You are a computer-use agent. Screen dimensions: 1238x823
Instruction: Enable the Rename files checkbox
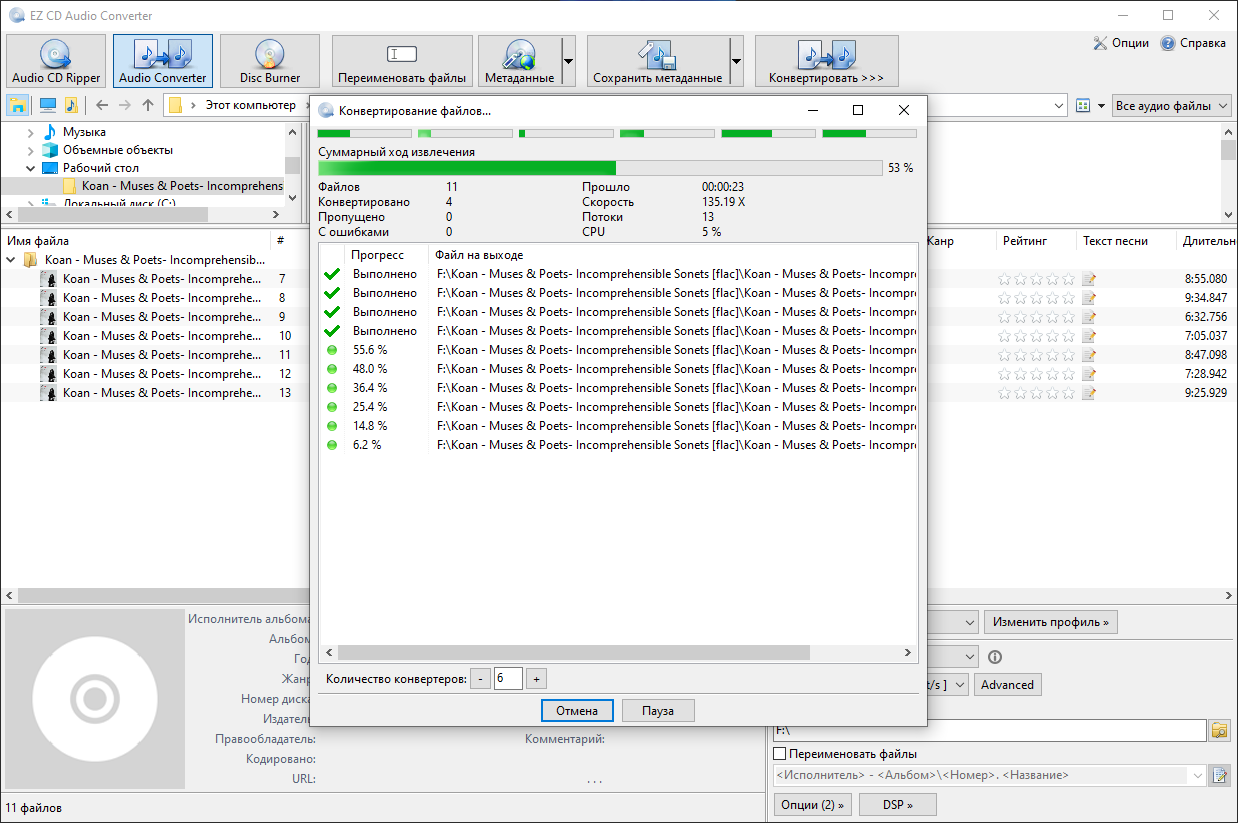pyautogui.click(x=781, y=754)
